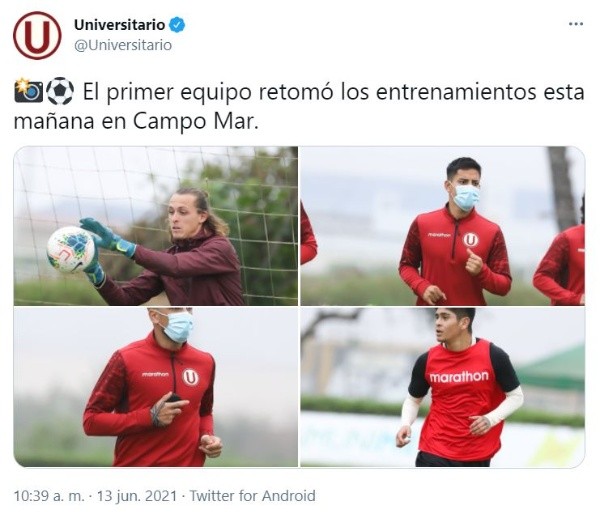The width and height of the screenshot is (600, 514).
Task: Click the 13 jun. 2021 date
Action: coord(137,496)
